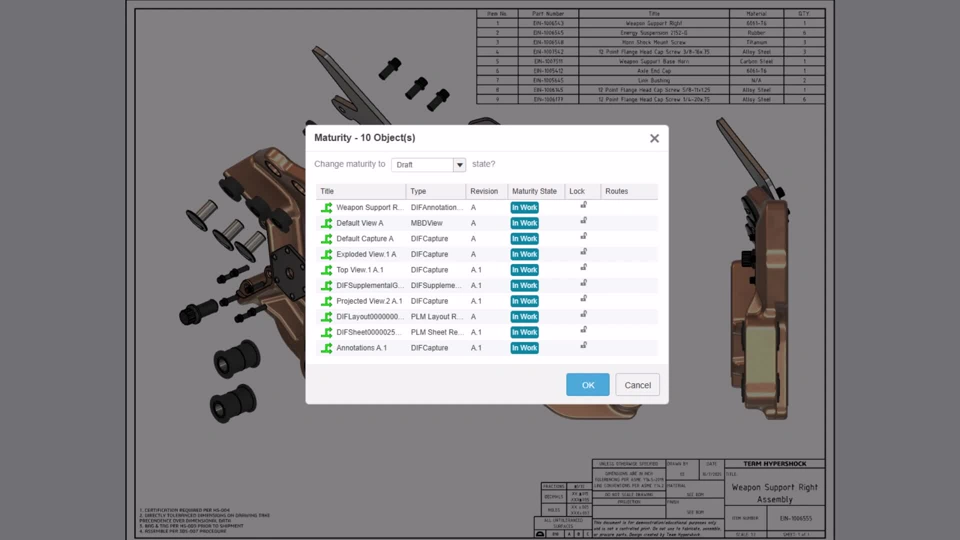Click the maturity icon beside Default View A
Screen dimensions: 960x540
[x=326, y=223]
